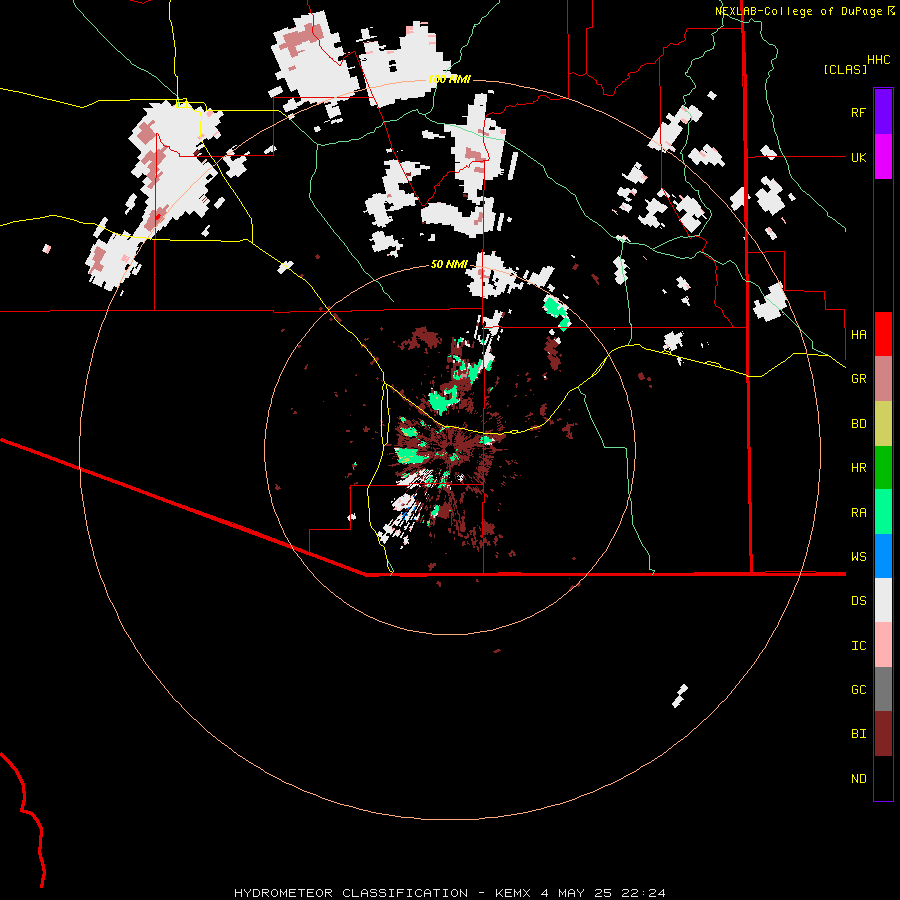900x900 pixels.
Task: Click the HA red legend swatch
Action: (x=883, y=334)
